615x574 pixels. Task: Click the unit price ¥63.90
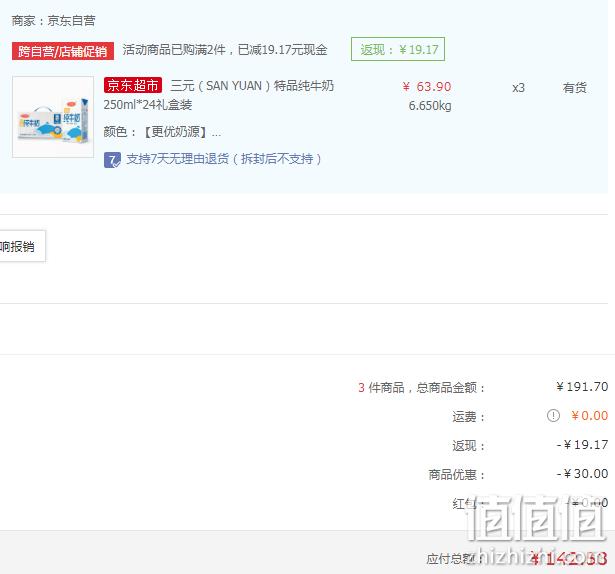pyautogui.click(x=427, y=86)
